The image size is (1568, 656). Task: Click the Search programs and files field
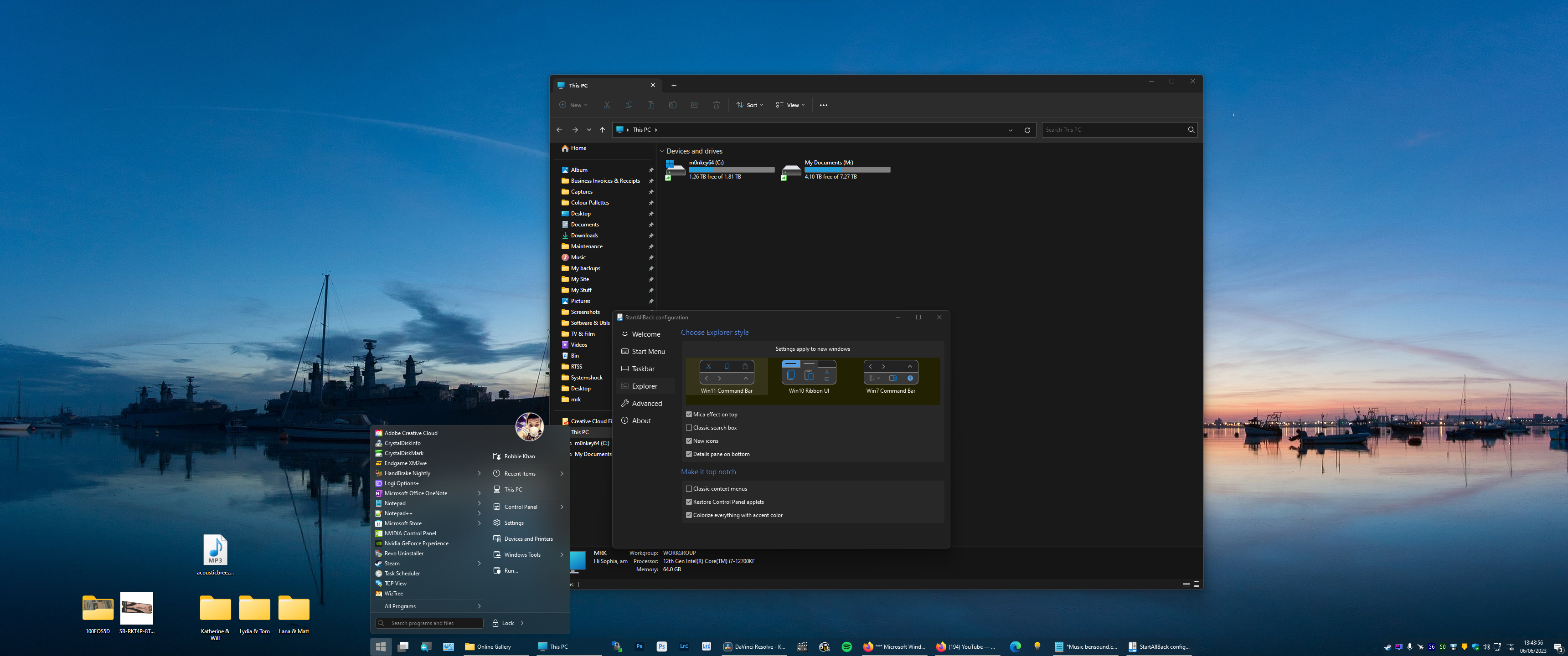coord(434,623)
